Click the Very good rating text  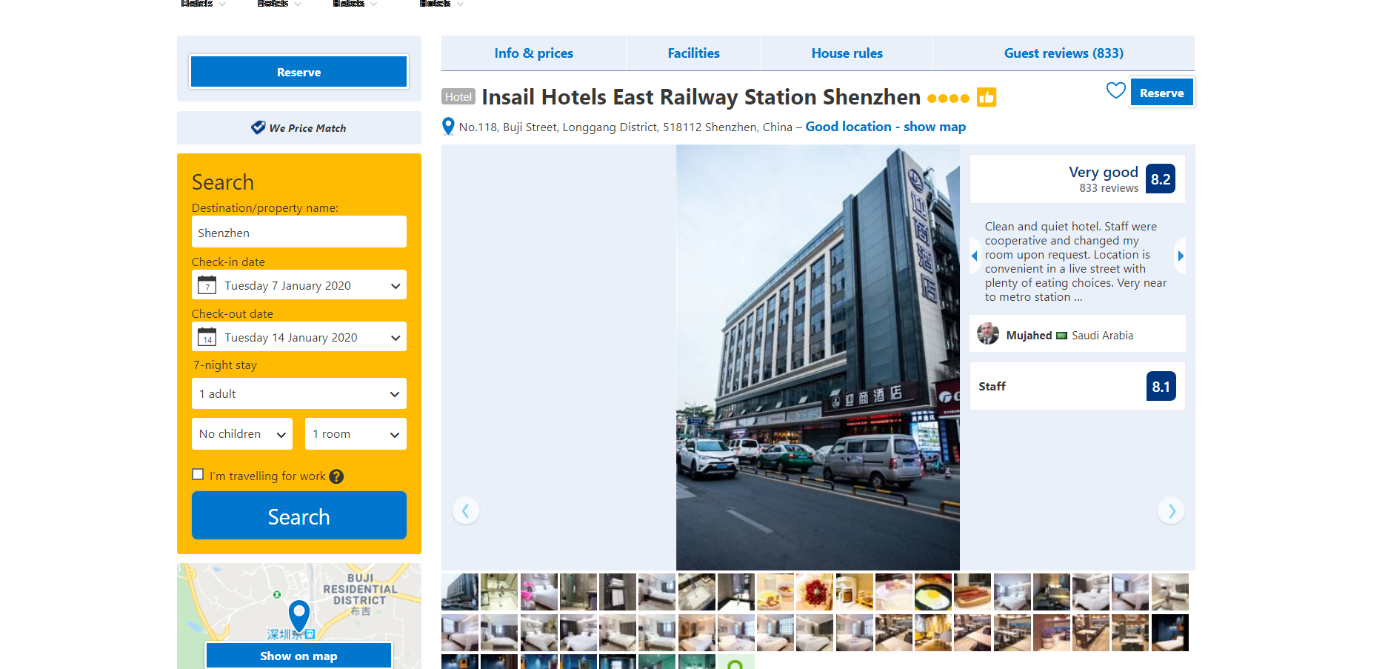(1104, 172)
